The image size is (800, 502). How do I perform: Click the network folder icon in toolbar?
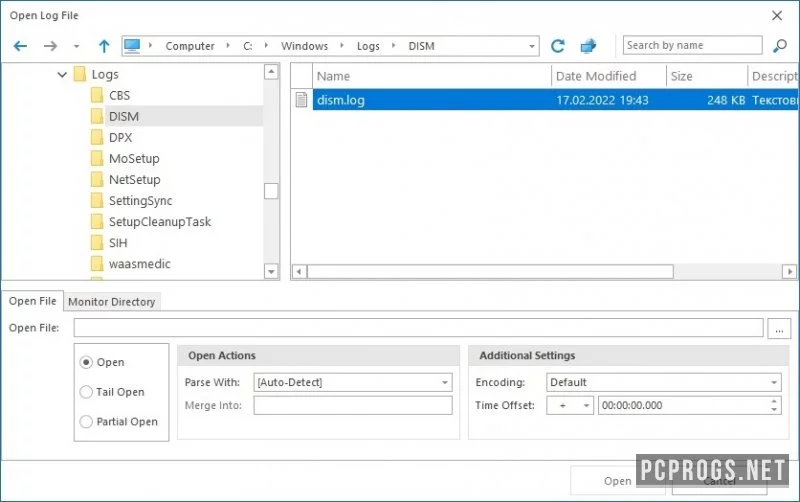point(588,46)
